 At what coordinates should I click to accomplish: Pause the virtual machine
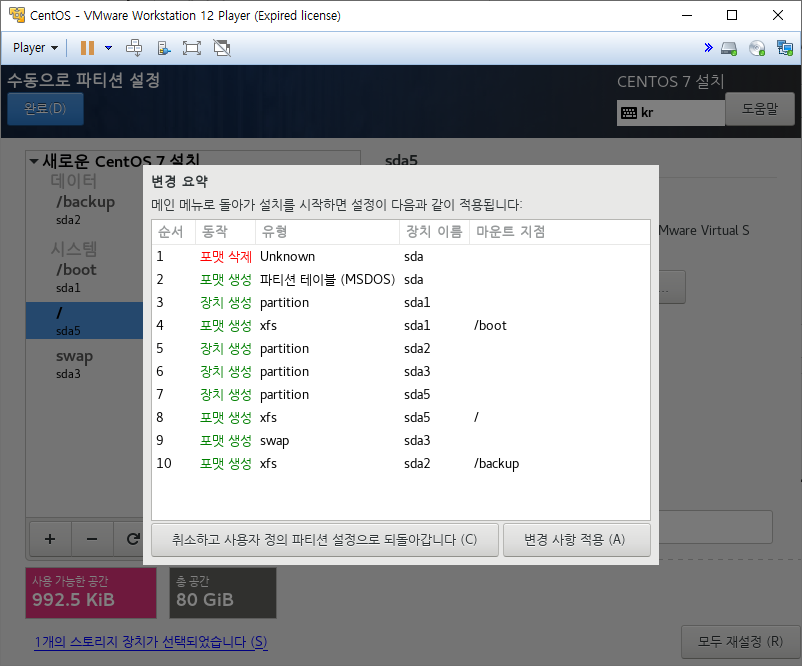pyautogui.click(x=87, y=48)
